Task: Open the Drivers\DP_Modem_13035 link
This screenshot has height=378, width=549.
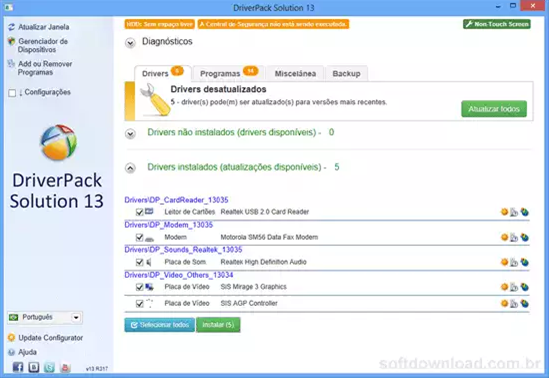Action: tap(169, 225)
